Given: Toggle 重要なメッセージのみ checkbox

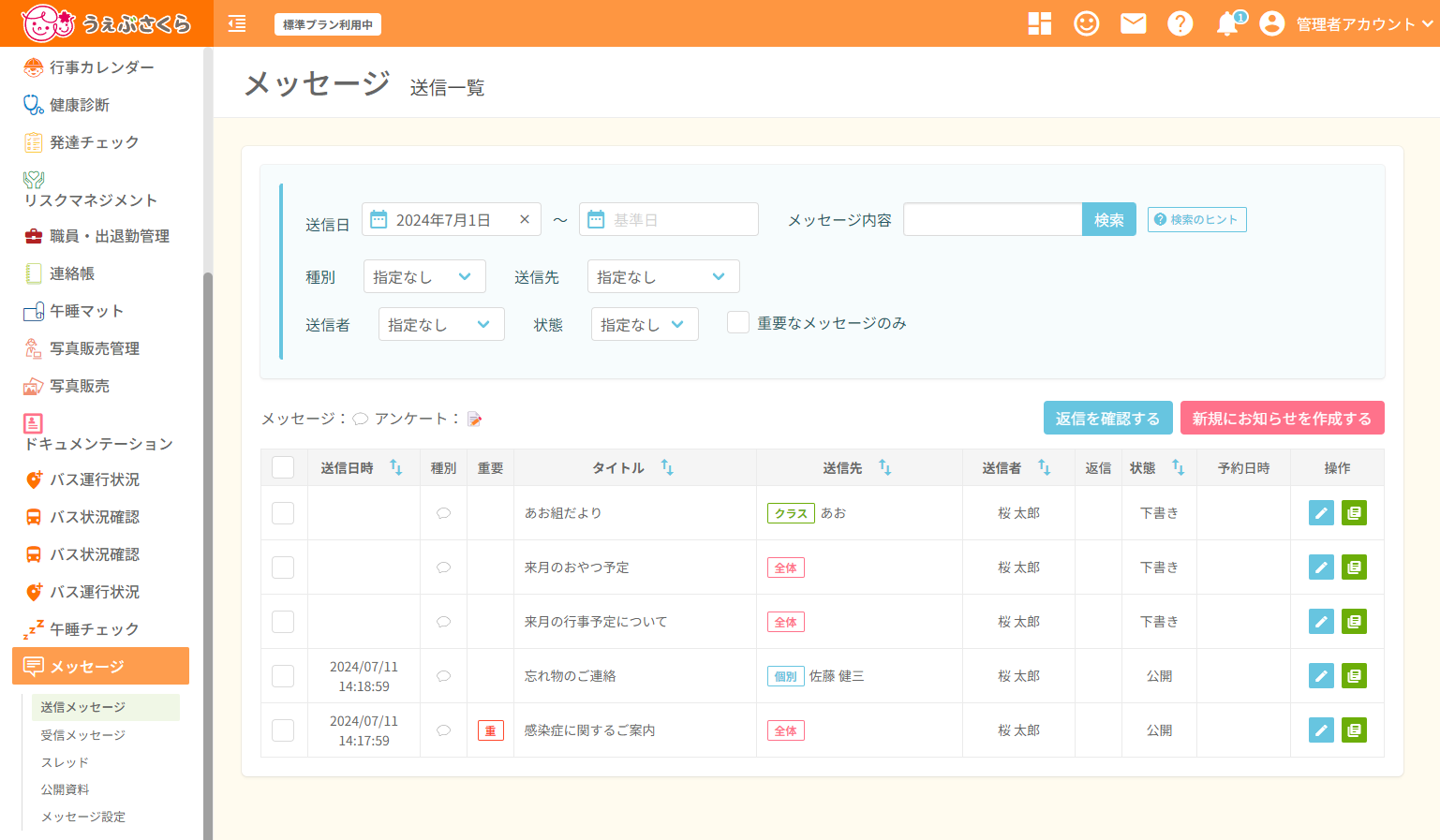Looking at the screenshot, I should click(x=738, y=322).
